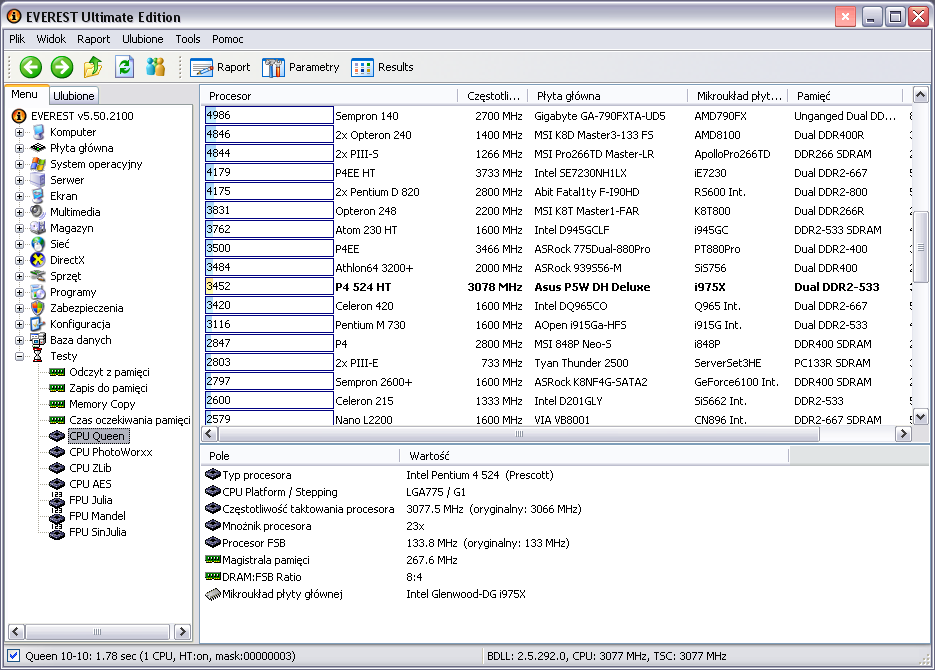Viewport: 935px width, 670px height.
Task: Switch to the Ulubione tab
Action: click(74, 96)
